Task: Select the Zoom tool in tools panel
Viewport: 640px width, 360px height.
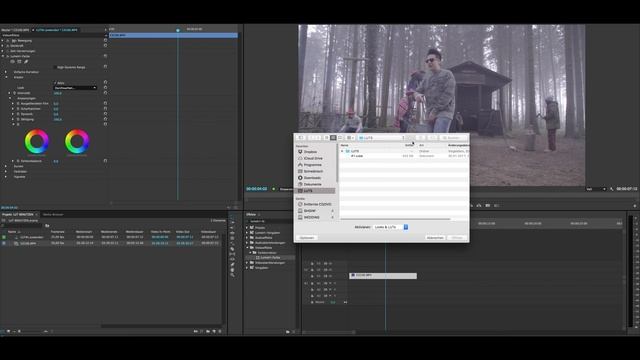Action: (x=232, y=275)
